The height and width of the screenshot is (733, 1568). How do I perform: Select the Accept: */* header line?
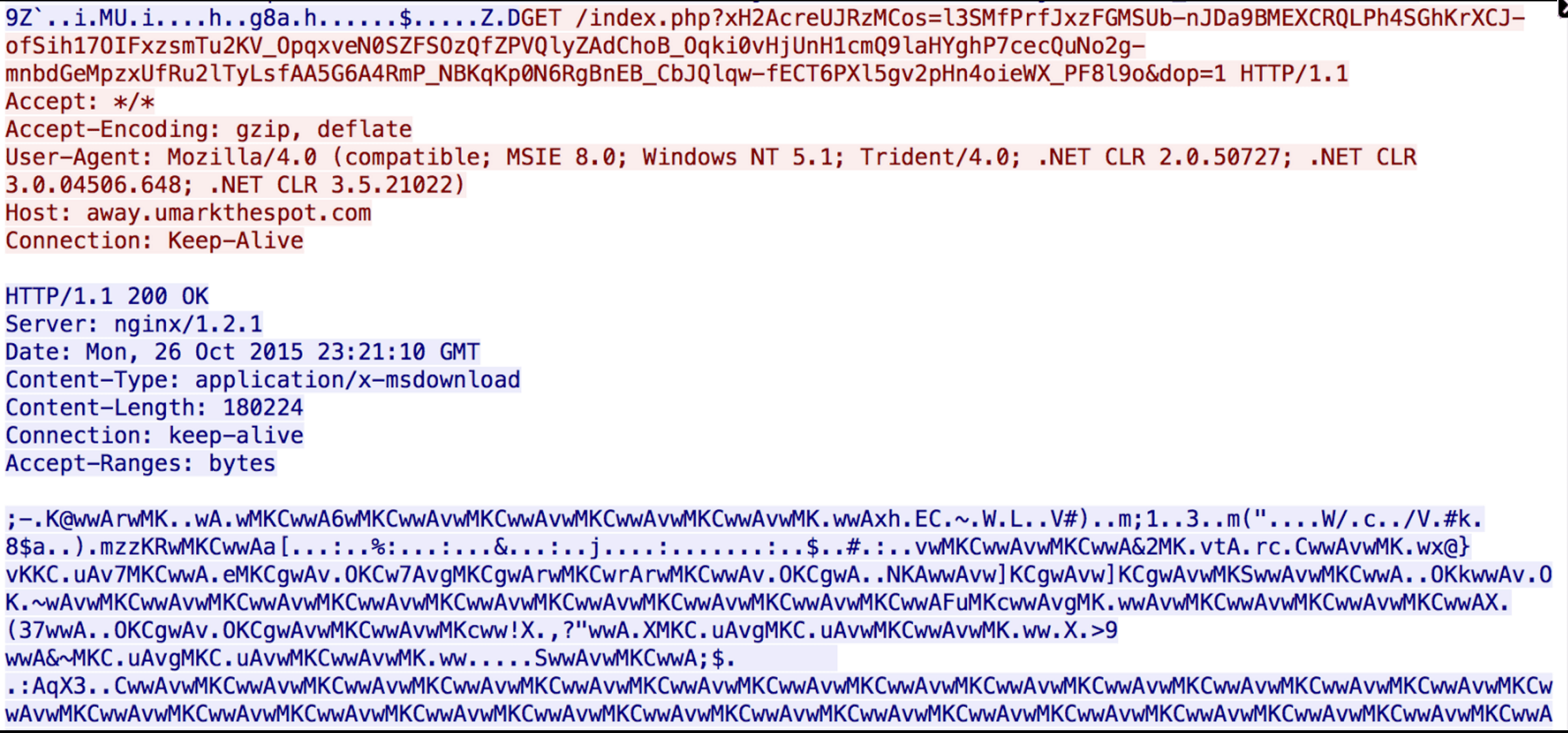[x=81, y=102]
